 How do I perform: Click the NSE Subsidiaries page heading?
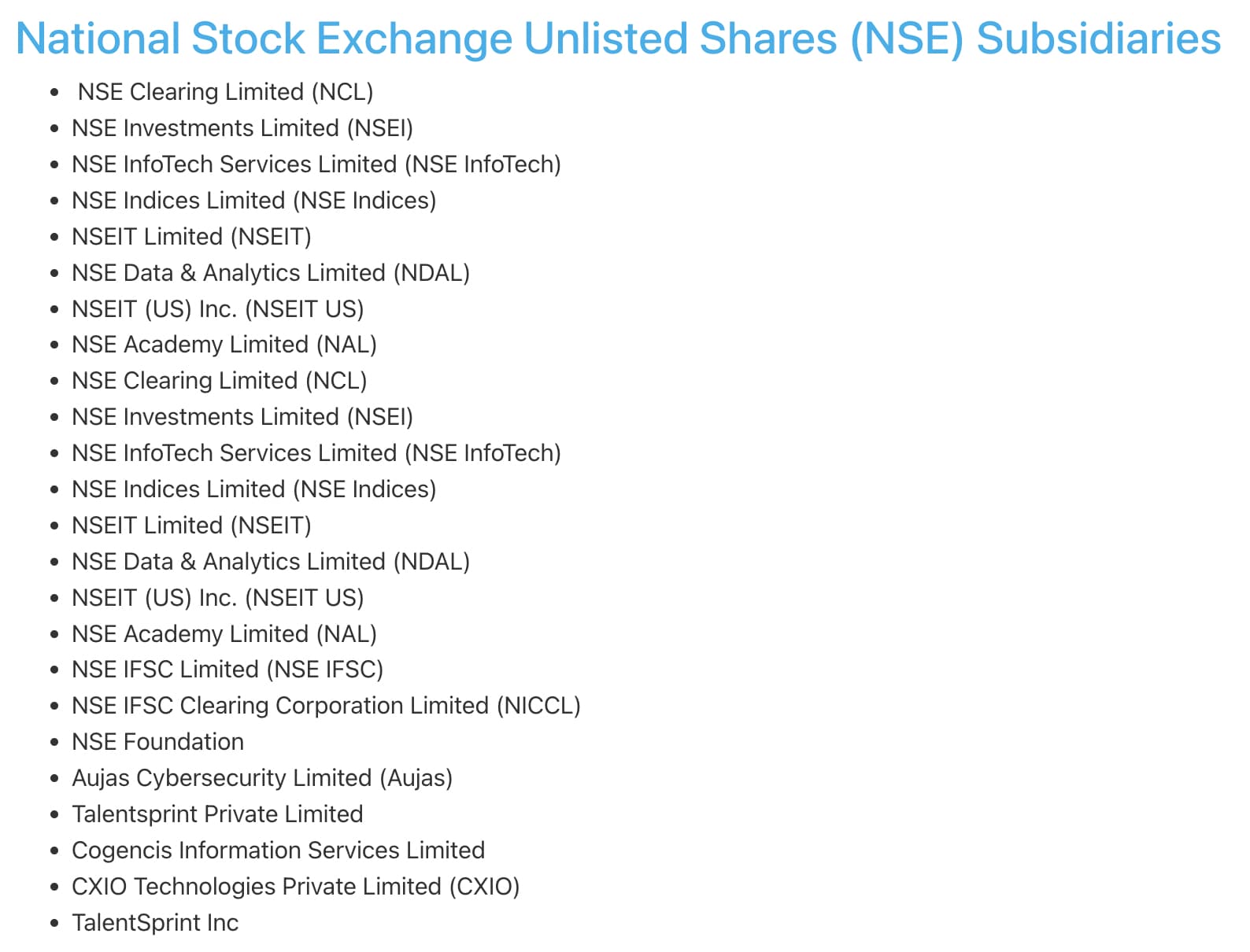618,39
